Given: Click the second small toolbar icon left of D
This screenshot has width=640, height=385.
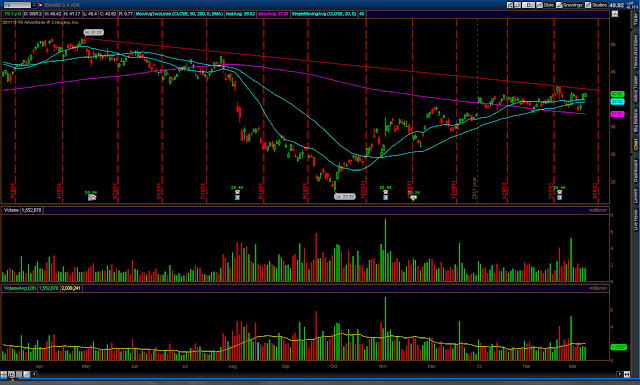Looking at the screenshot, I should pos(518,5).
